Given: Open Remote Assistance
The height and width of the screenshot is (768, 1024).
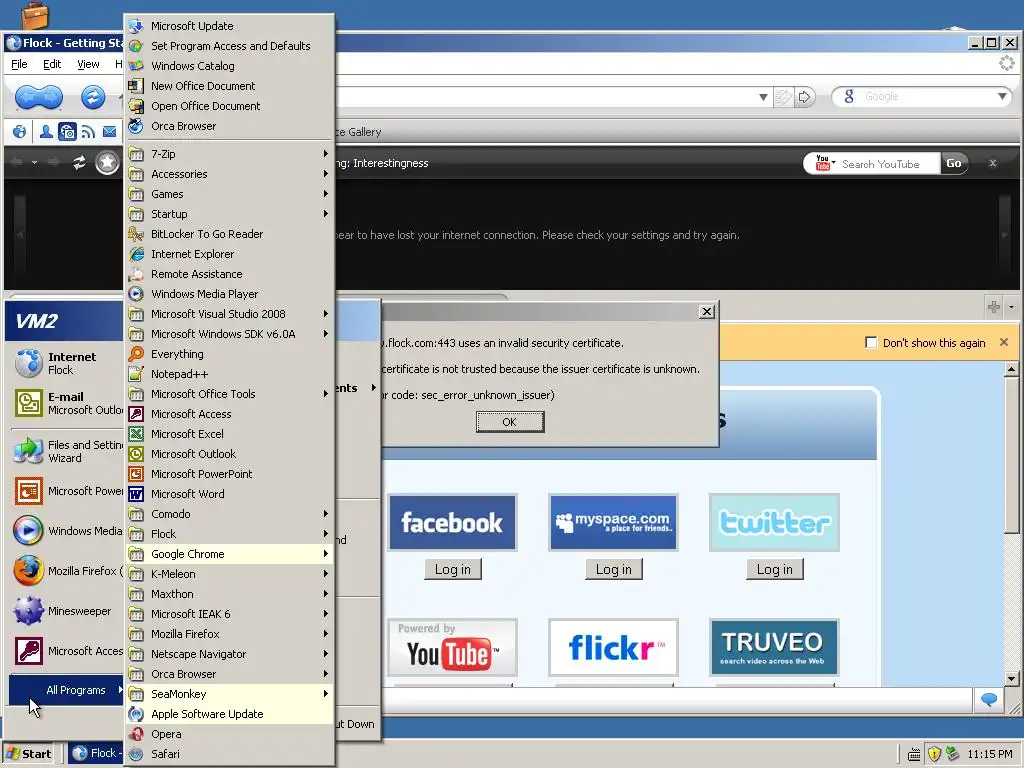Looking at the screenshot, I should [230, 274].
